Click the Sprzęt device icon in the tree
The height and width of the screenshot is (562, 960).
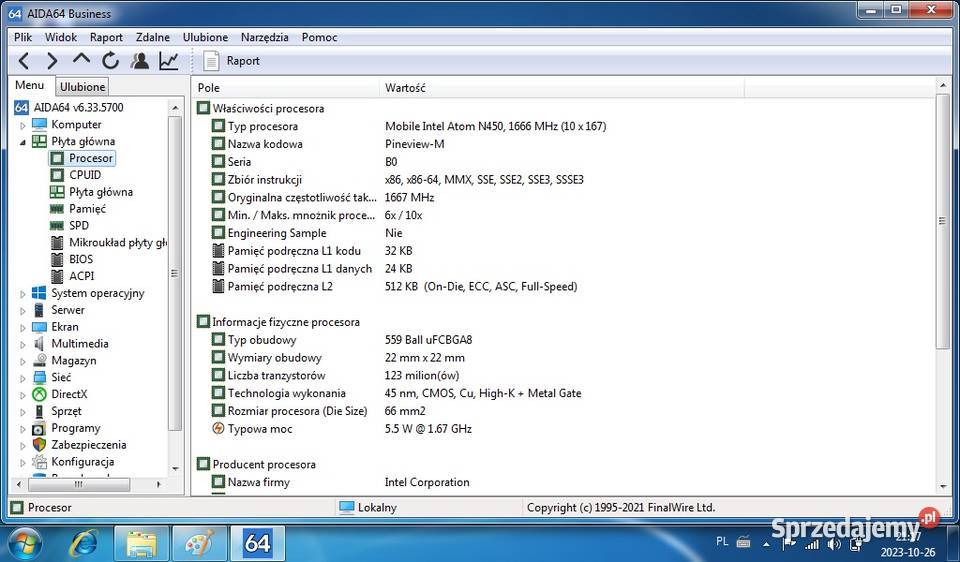pos(39,411)
